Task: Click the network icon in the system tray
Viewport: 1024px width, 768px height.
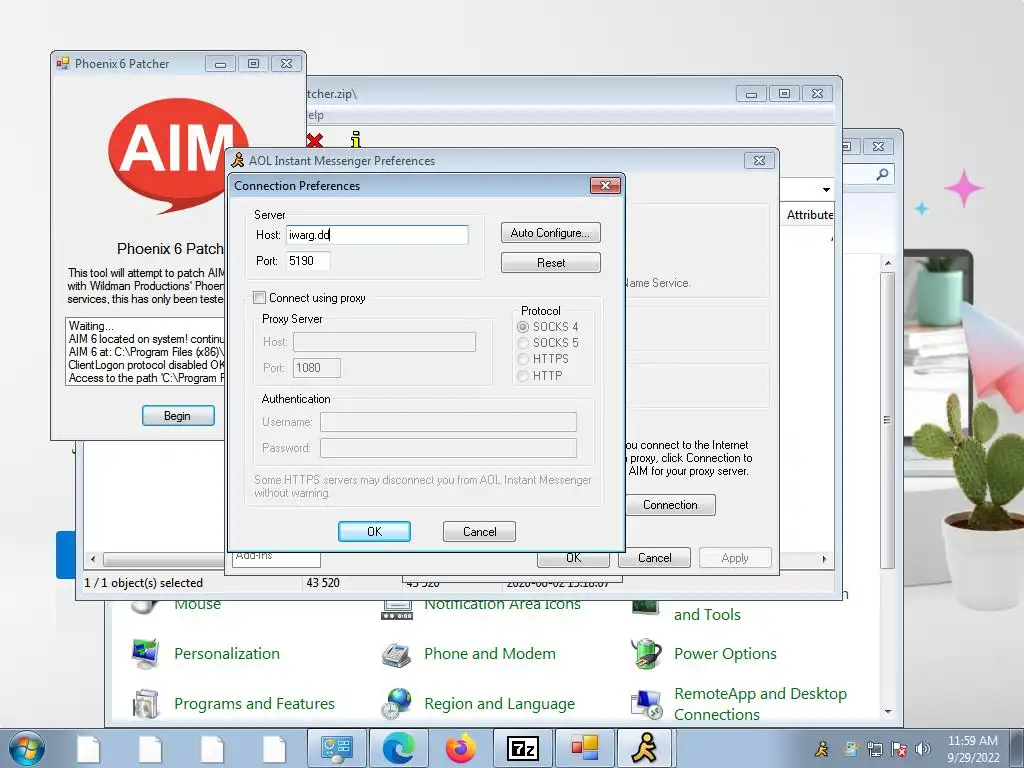Action: click(874, 749)
